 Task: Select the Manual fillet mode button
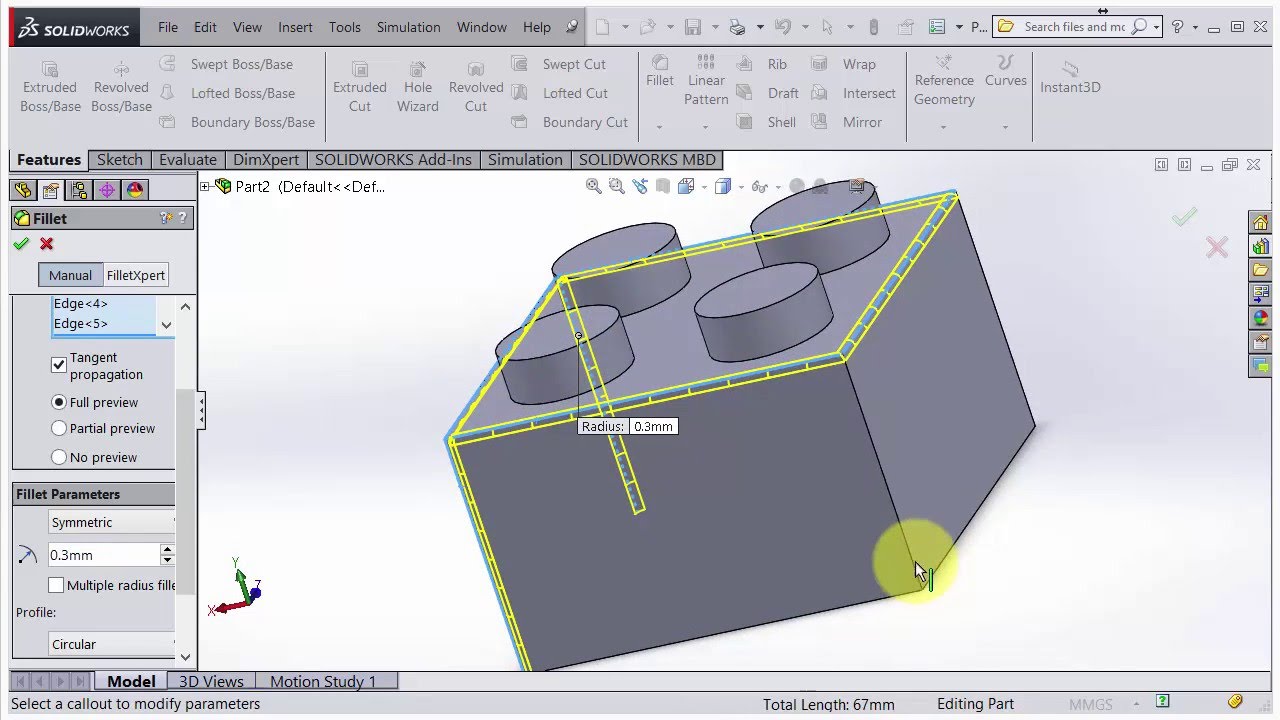70,275
